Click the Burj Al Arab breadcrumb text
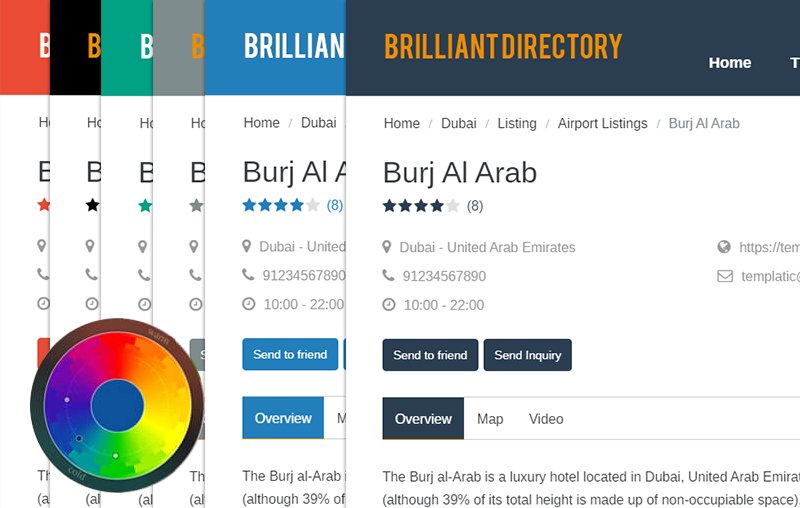The image size is (800, 508). coord(704,123)
